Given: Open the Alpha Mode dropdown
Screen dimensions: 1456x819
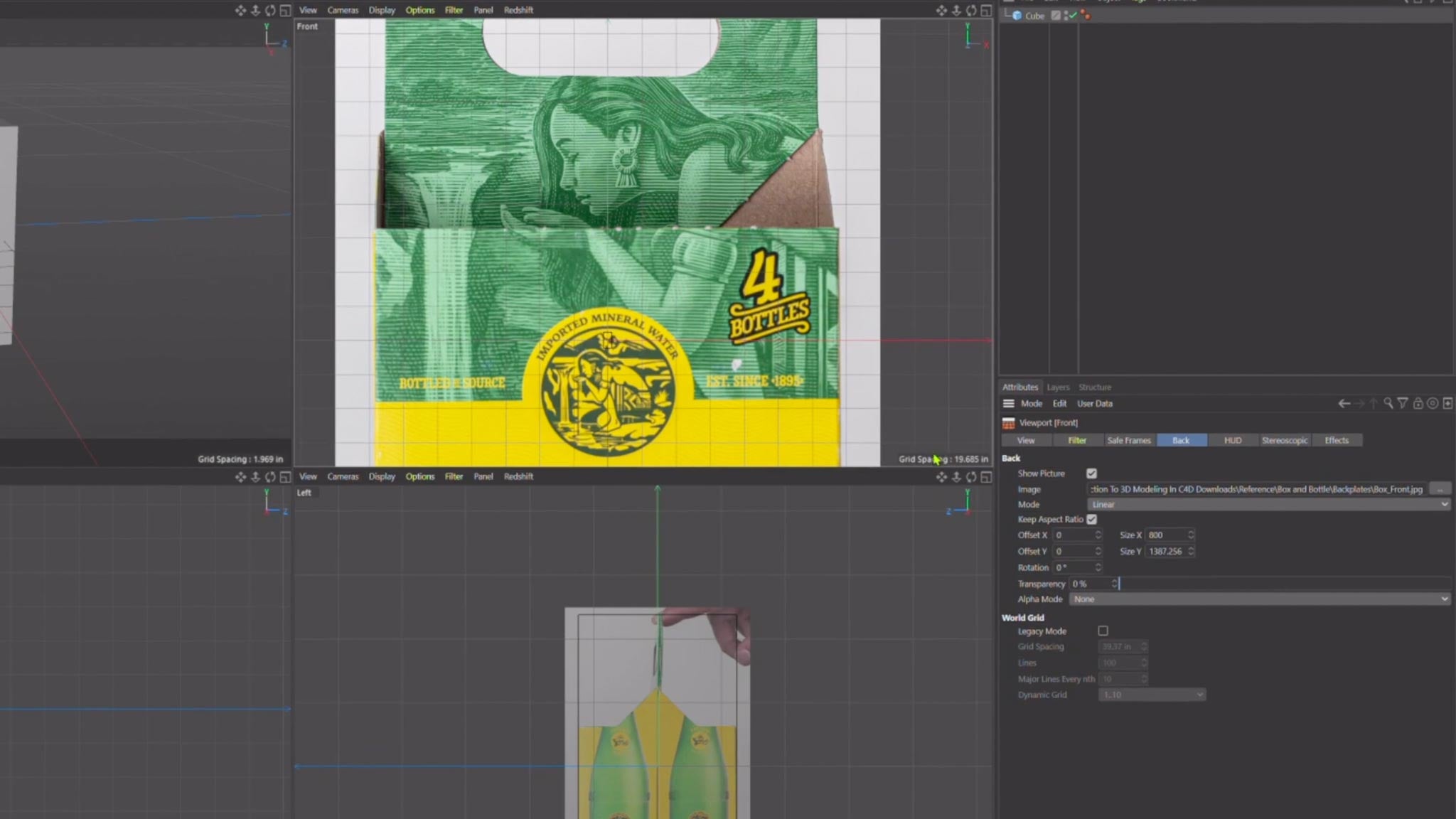Looking at the screenshot, I should click(1259, 599).
